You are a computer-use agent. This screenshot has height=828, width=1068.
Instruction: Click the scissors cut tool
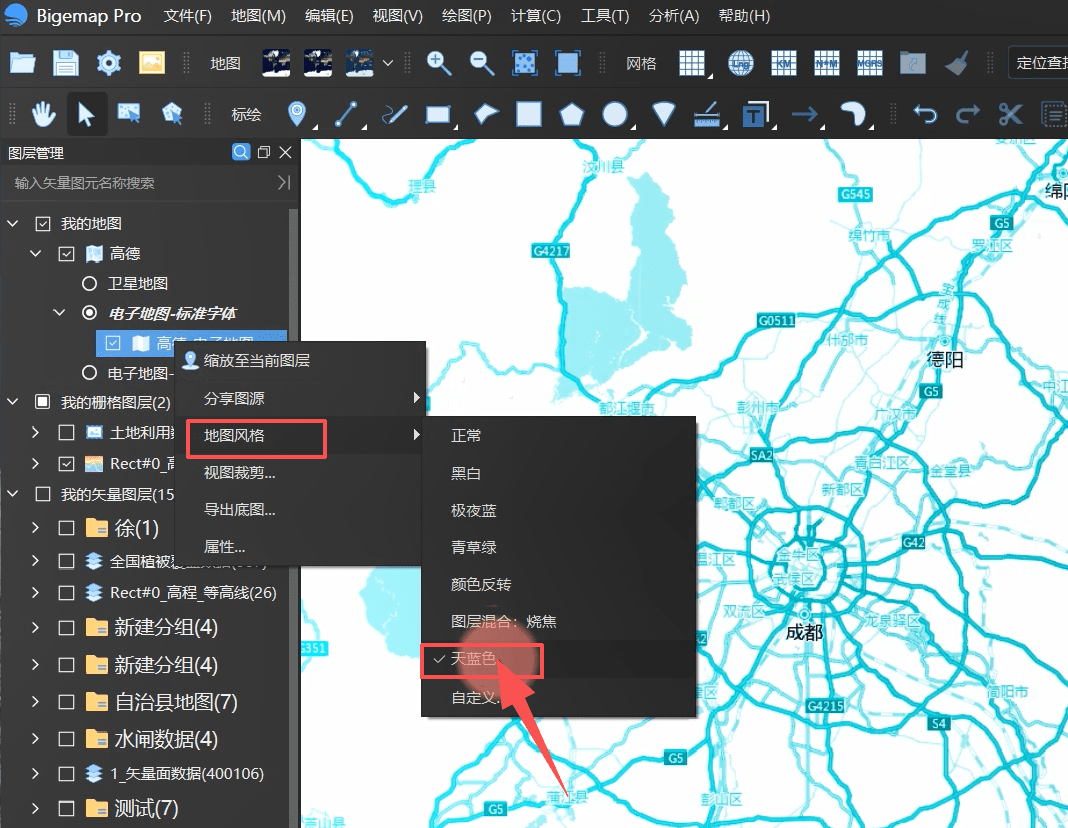1010,114
